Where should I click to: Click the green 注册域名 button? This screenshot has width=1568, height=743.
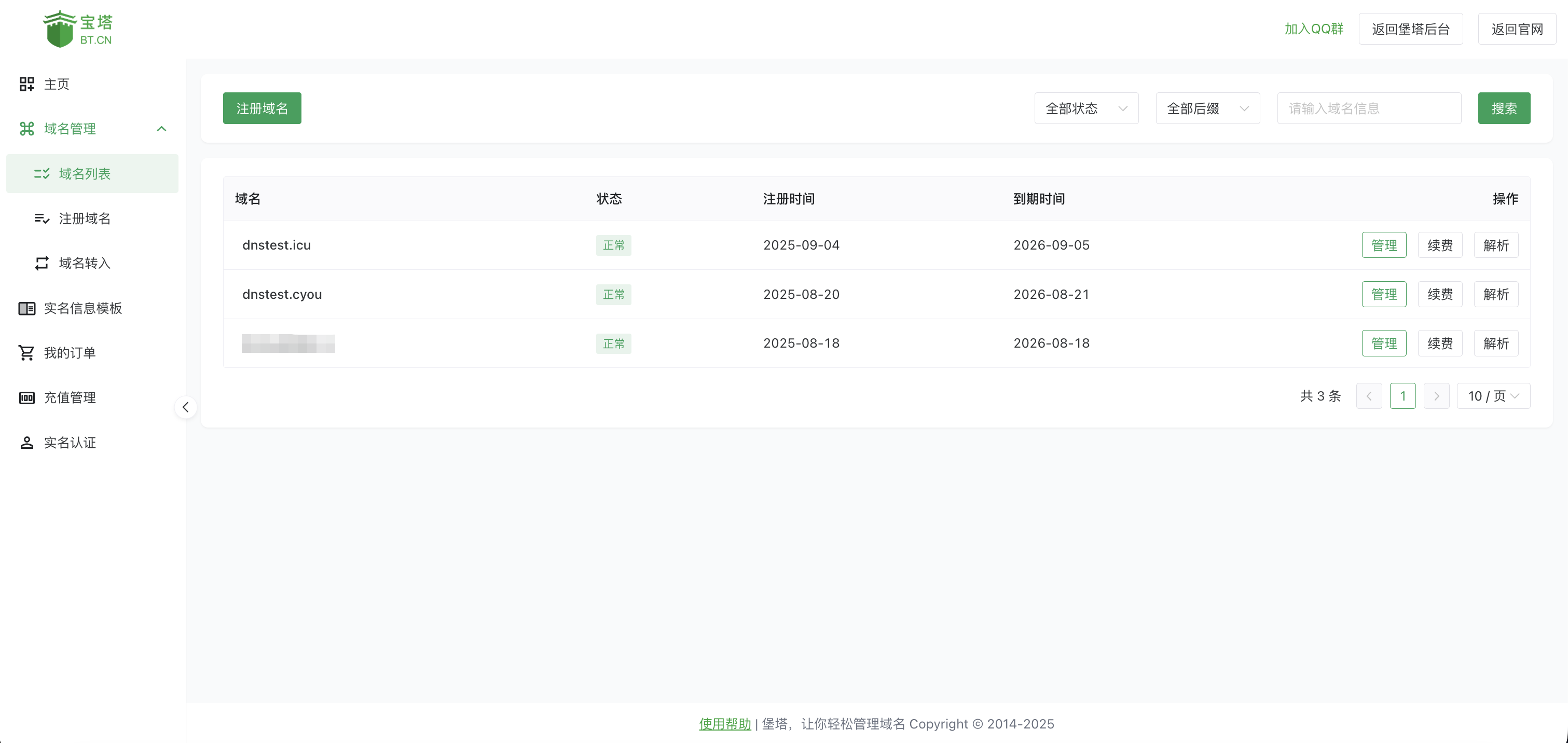(x=262, y=108)
